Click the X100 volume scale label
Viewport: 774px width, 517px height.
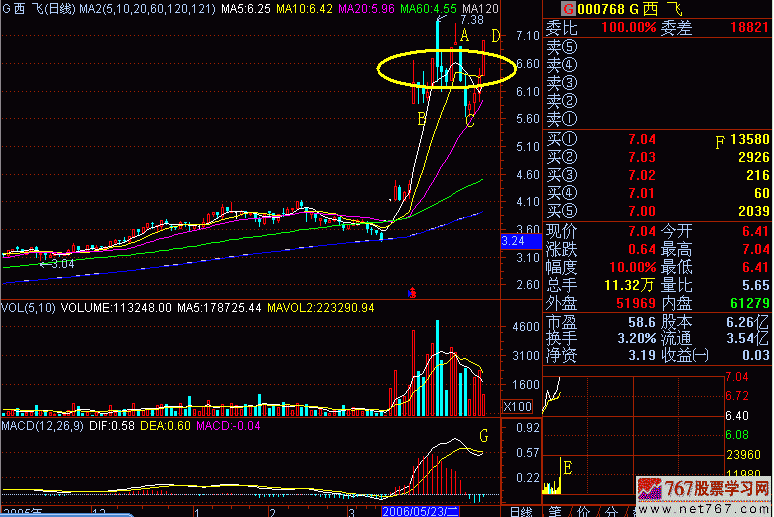[x=517, y=407]
